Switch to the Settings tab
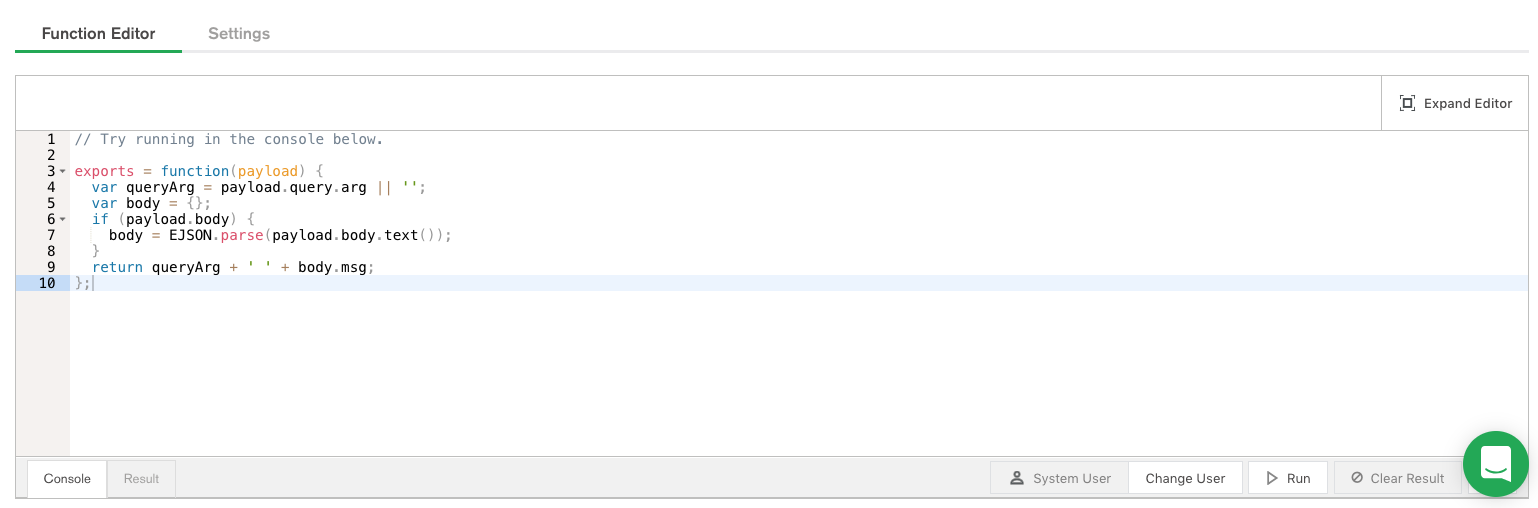The image size is (1538, 508). 239,33
